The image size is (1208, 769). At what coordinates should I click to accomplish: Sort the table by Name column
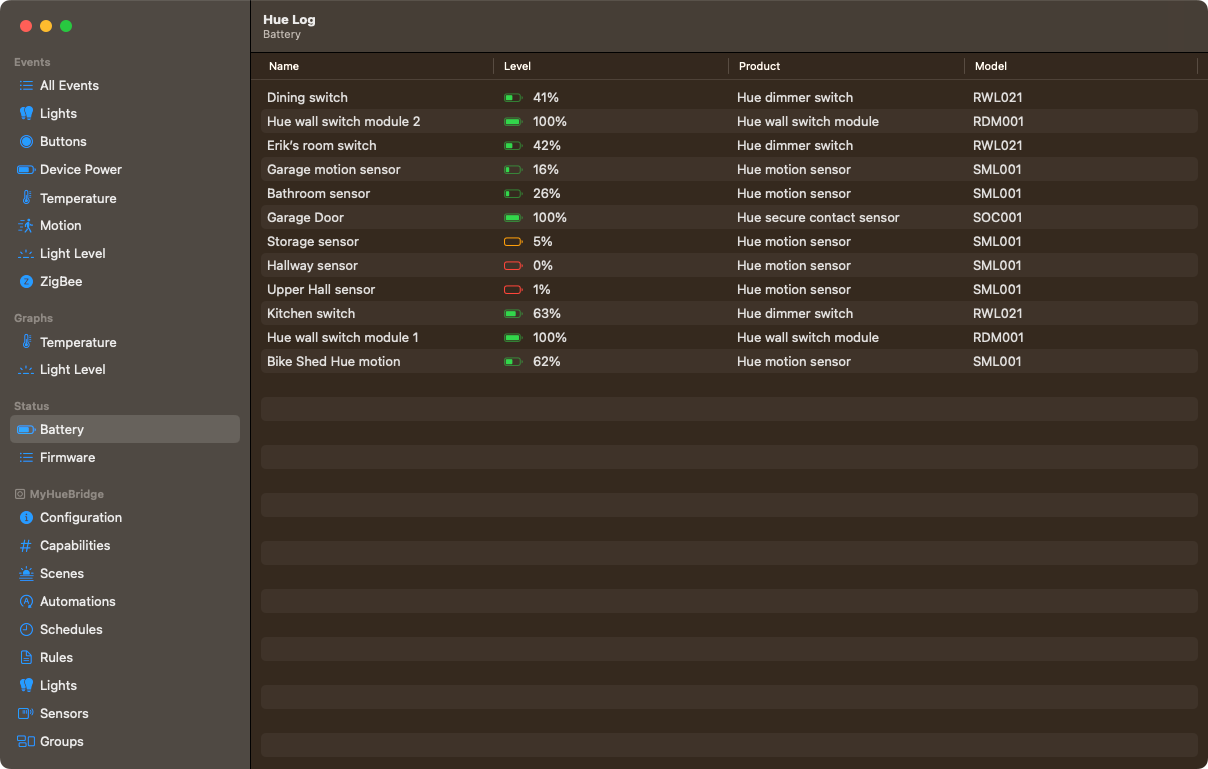283,66
